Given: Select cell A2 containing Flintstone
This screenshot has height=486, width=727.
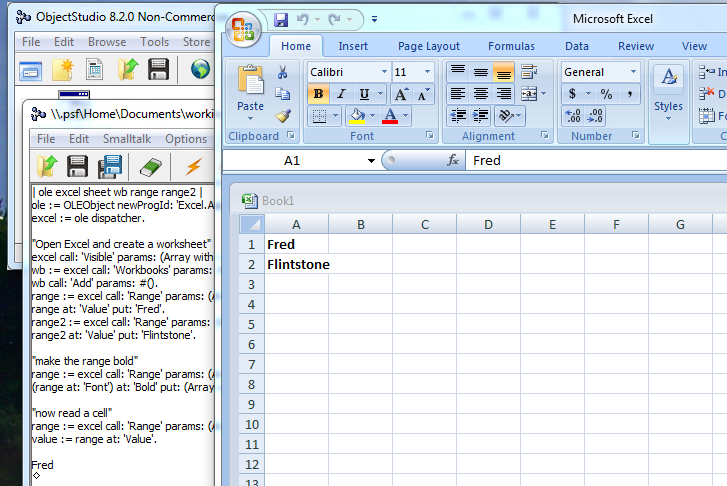Looking at the screenshot, I should pos(297,264).
